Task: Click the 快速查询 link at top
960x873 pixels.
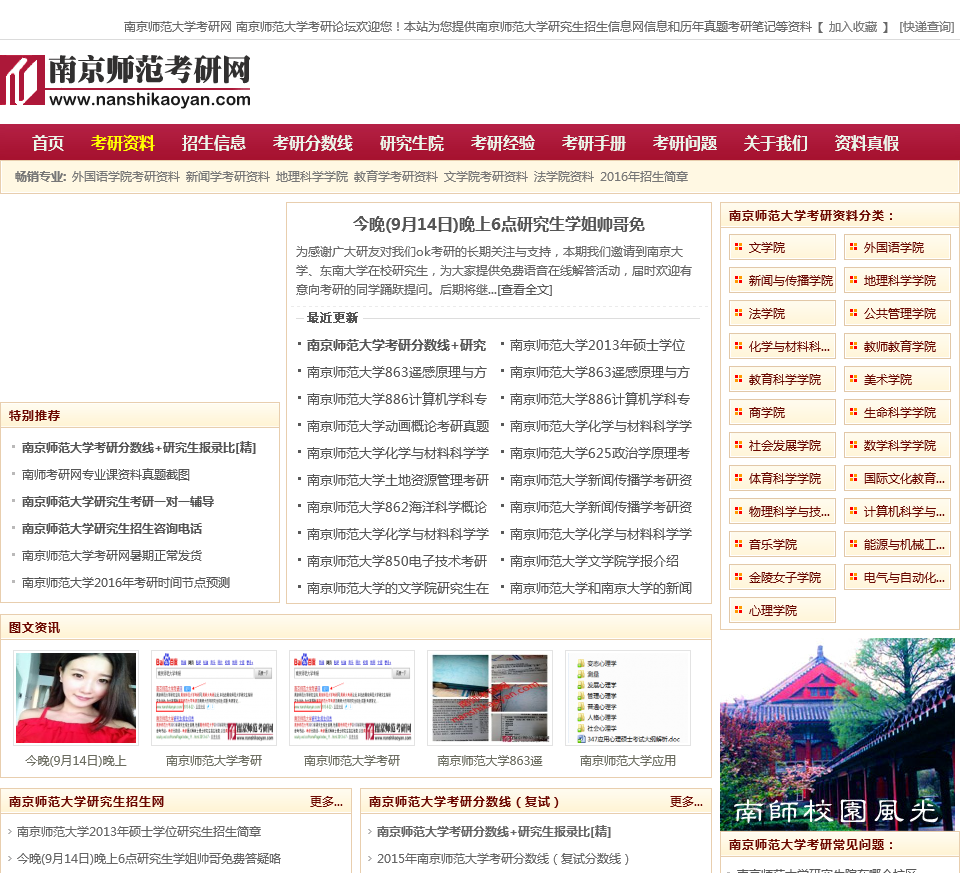Action: (926, 27)
